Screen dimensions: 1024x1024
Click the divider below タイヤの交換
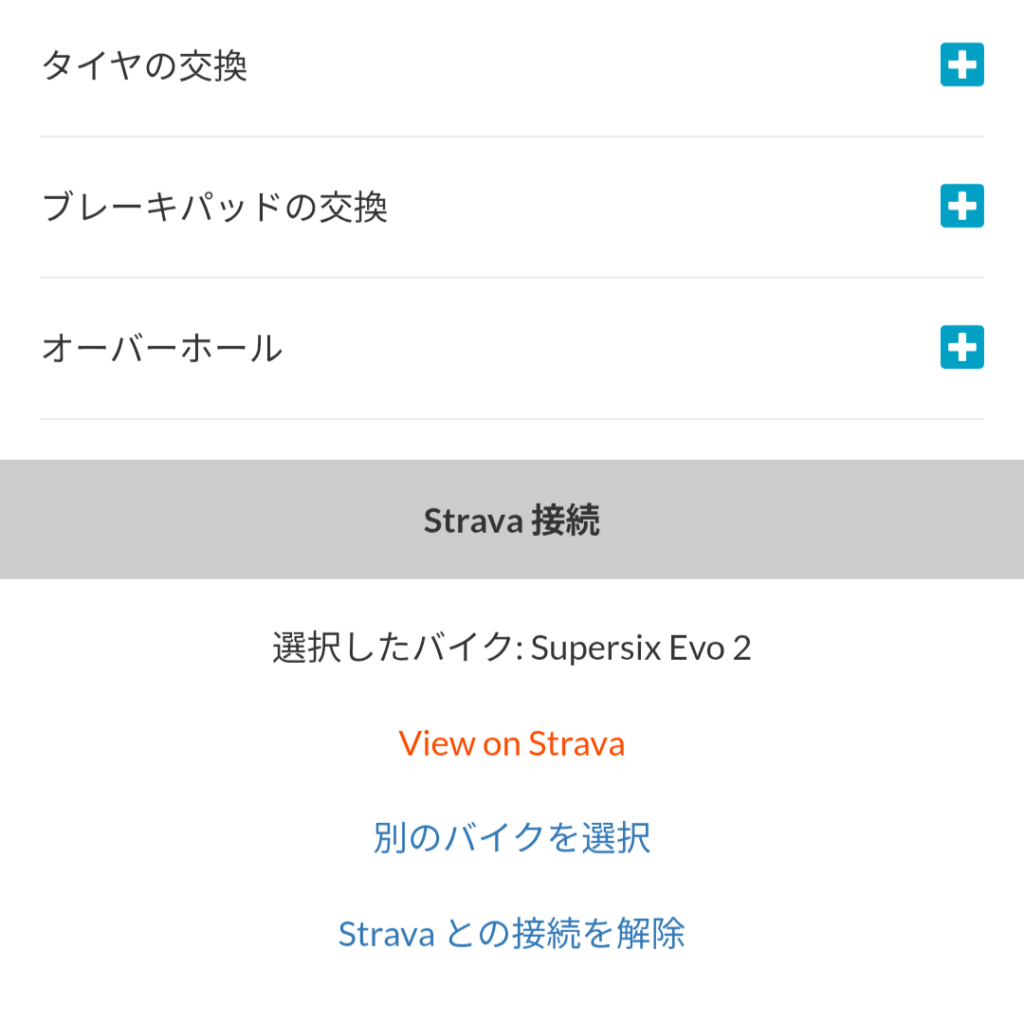512,136
